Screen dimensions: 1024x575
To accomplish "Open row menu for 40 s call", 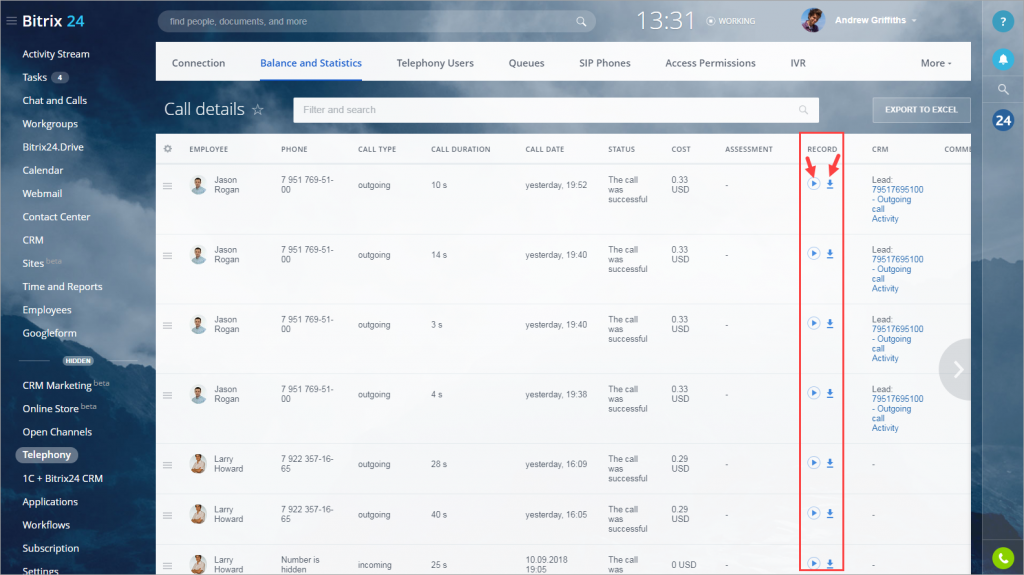I will pos(168,516).
